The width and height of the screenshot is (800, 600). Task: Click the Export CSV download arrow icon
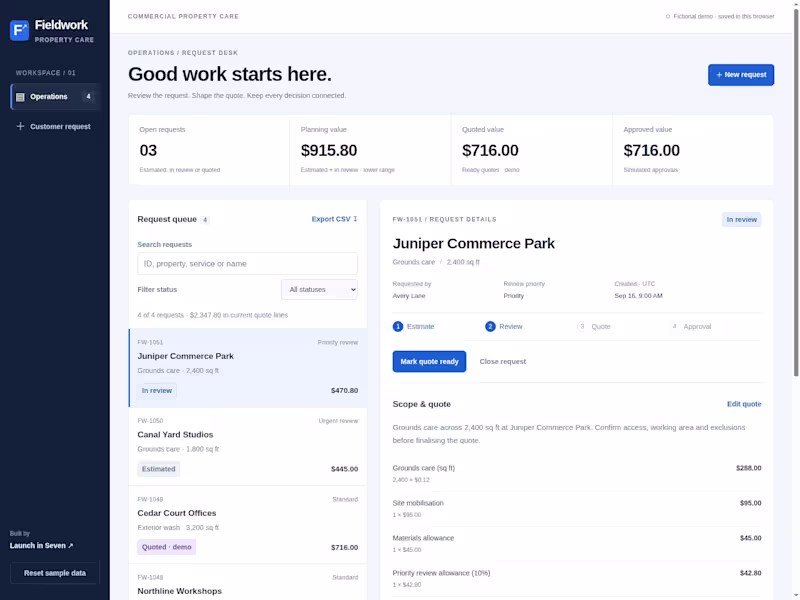[x=355, y=219]
